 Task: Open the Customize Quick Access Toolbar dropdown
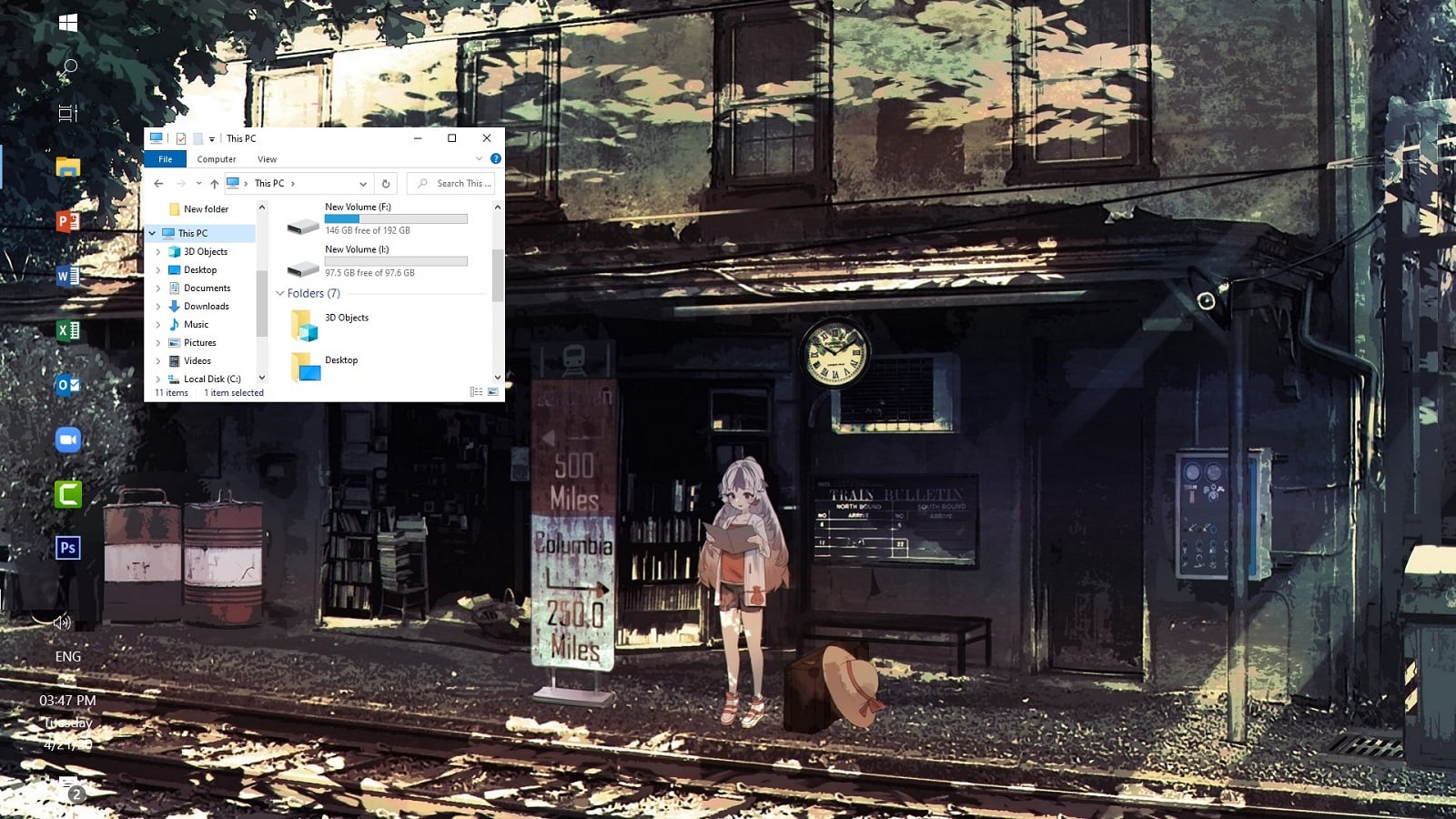point(212,139)
